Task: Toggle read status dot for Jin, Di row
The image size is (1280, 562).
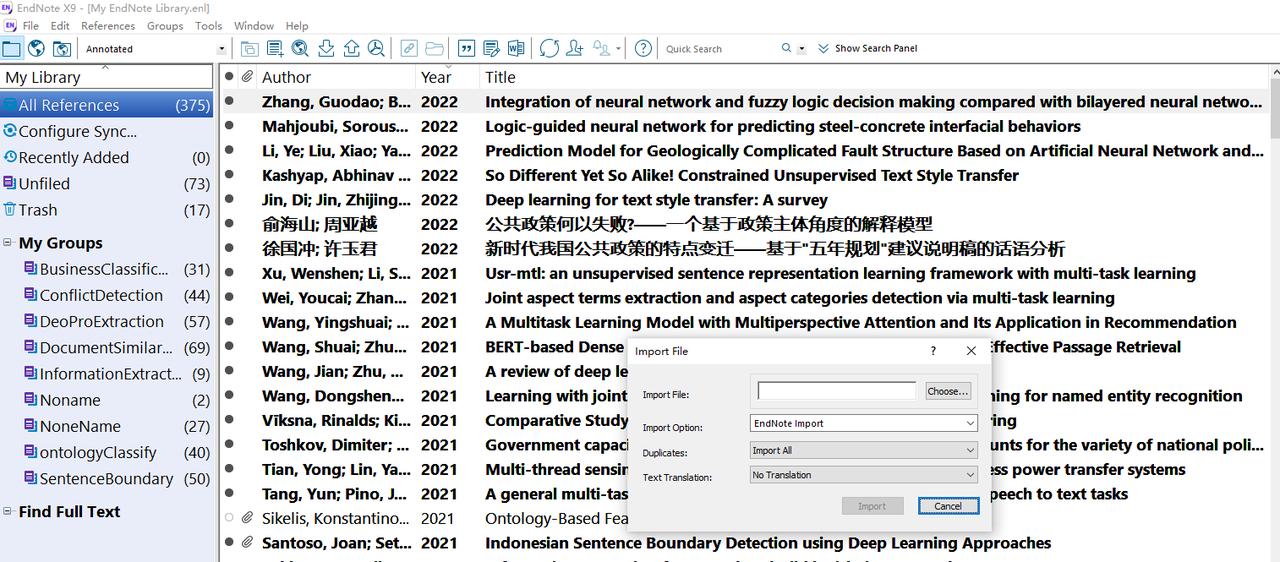Action: [x=229, y=200]
